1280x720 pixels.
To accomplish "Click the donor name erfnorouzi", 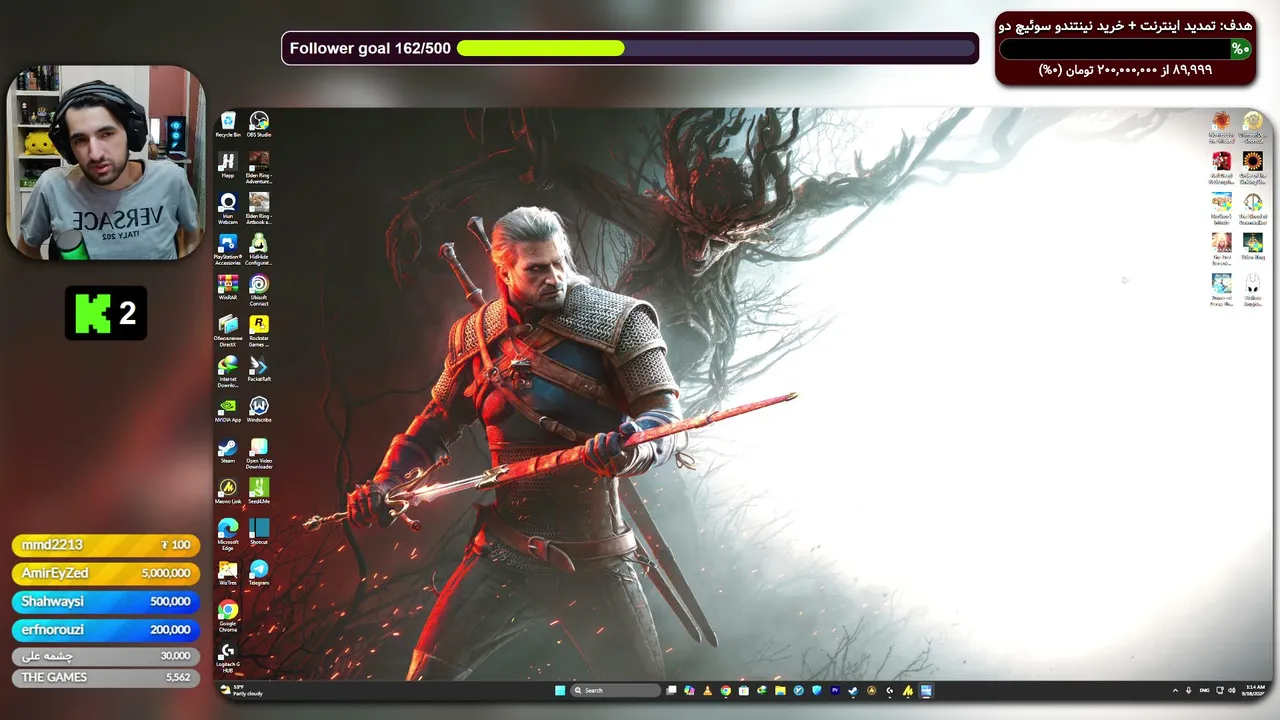I will point(53,629).
